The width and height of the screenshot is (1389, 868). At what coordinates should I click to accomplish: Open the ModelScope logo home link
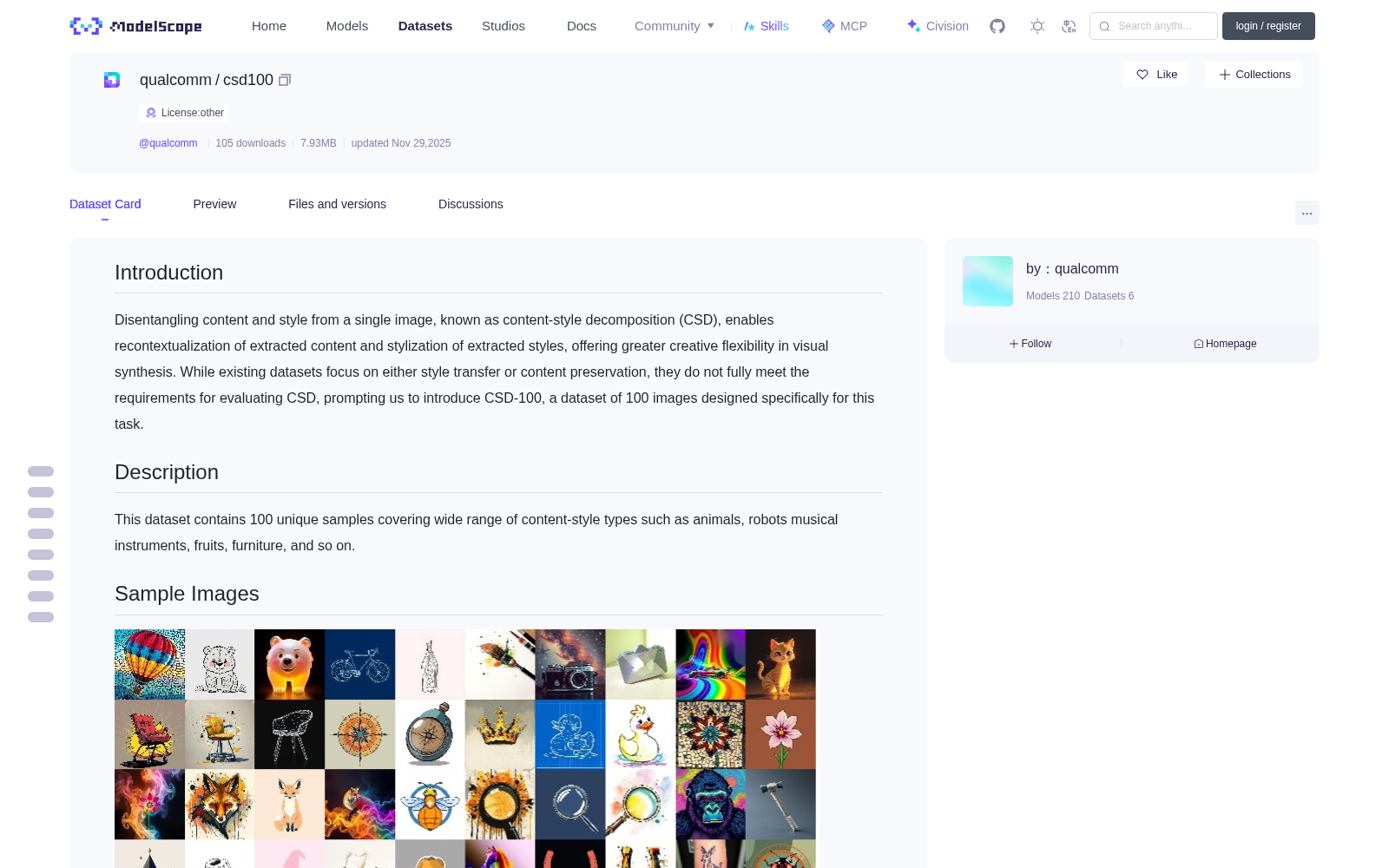pyautogui.click(x=136, y=26)
